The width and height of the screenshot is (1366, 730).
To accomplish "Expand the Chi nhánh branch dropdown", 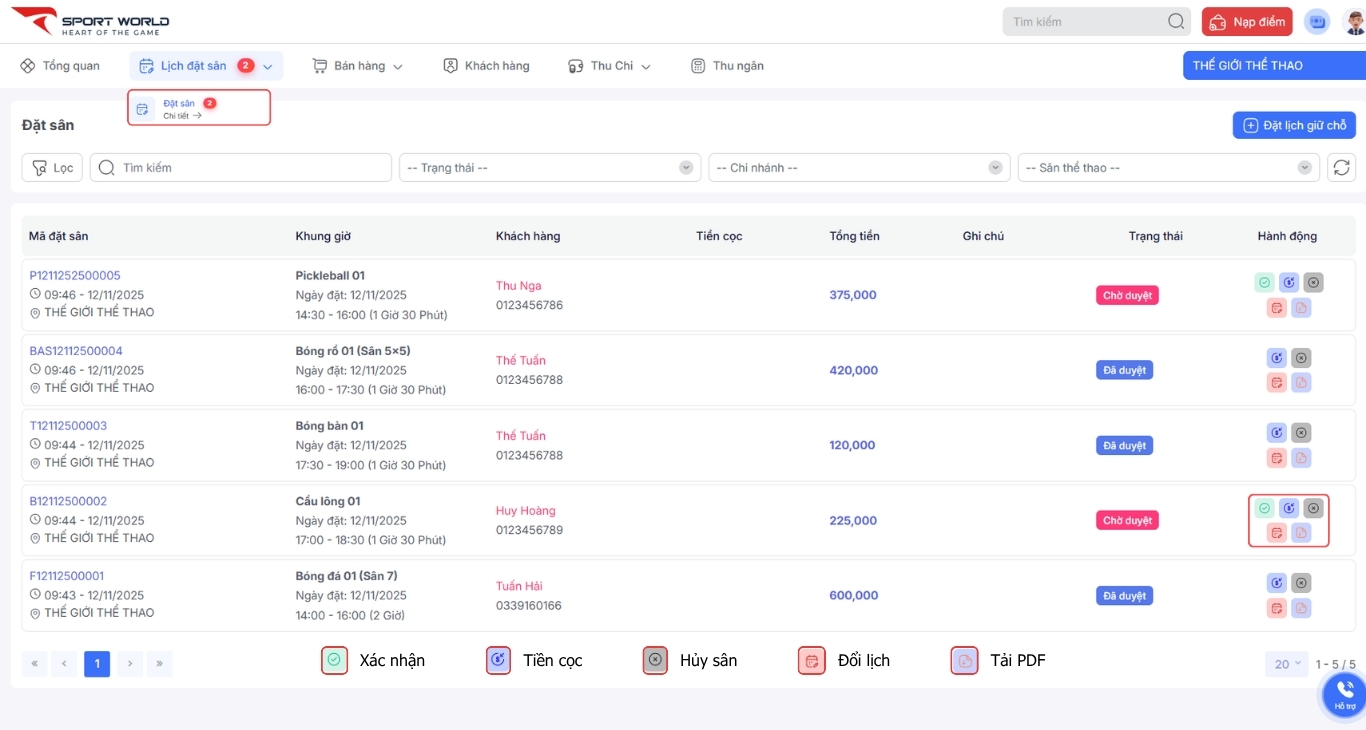I will 858,168.
